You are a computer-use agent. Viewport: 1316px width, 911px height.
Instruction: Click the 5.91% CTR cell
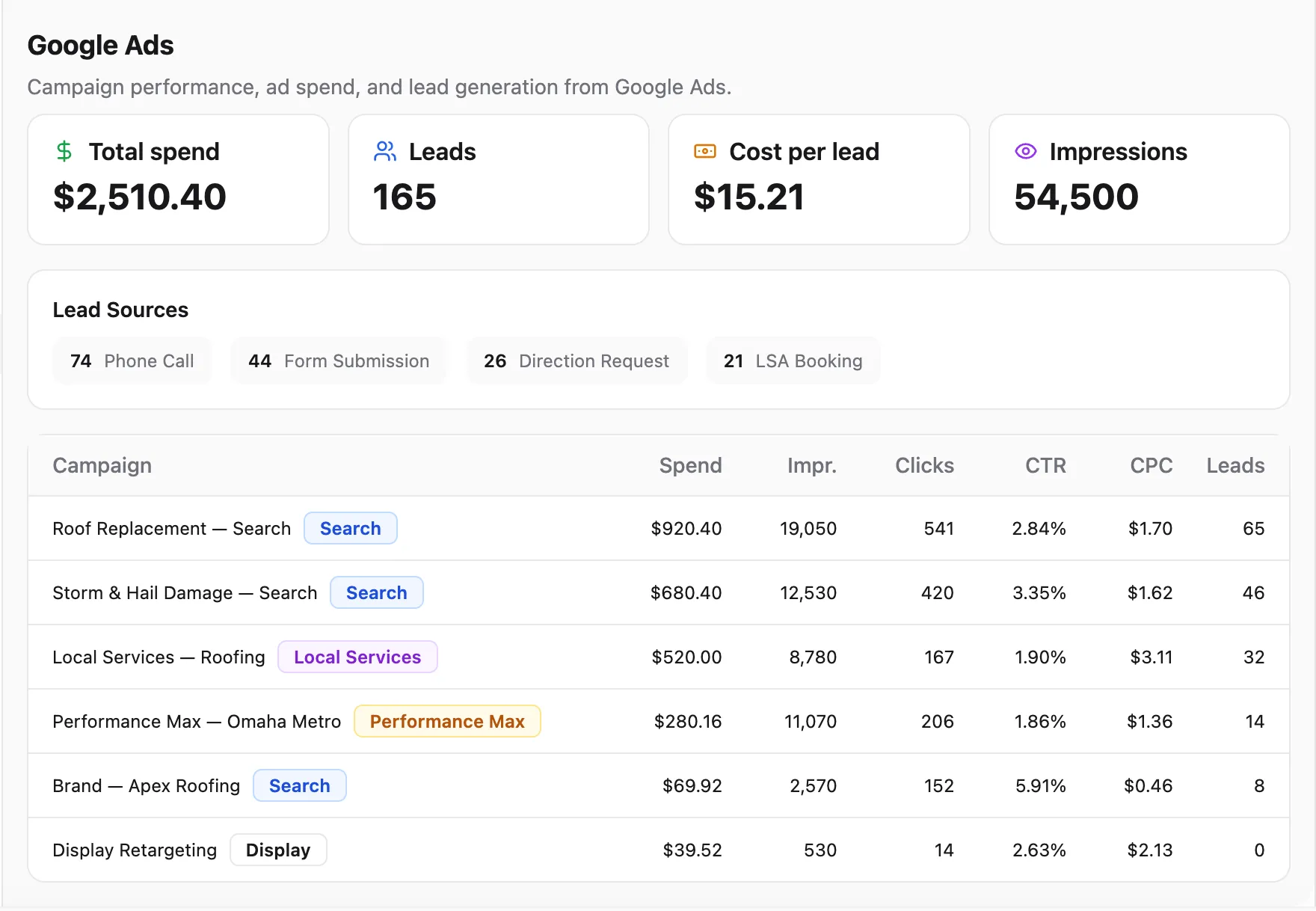point(1041,786)
